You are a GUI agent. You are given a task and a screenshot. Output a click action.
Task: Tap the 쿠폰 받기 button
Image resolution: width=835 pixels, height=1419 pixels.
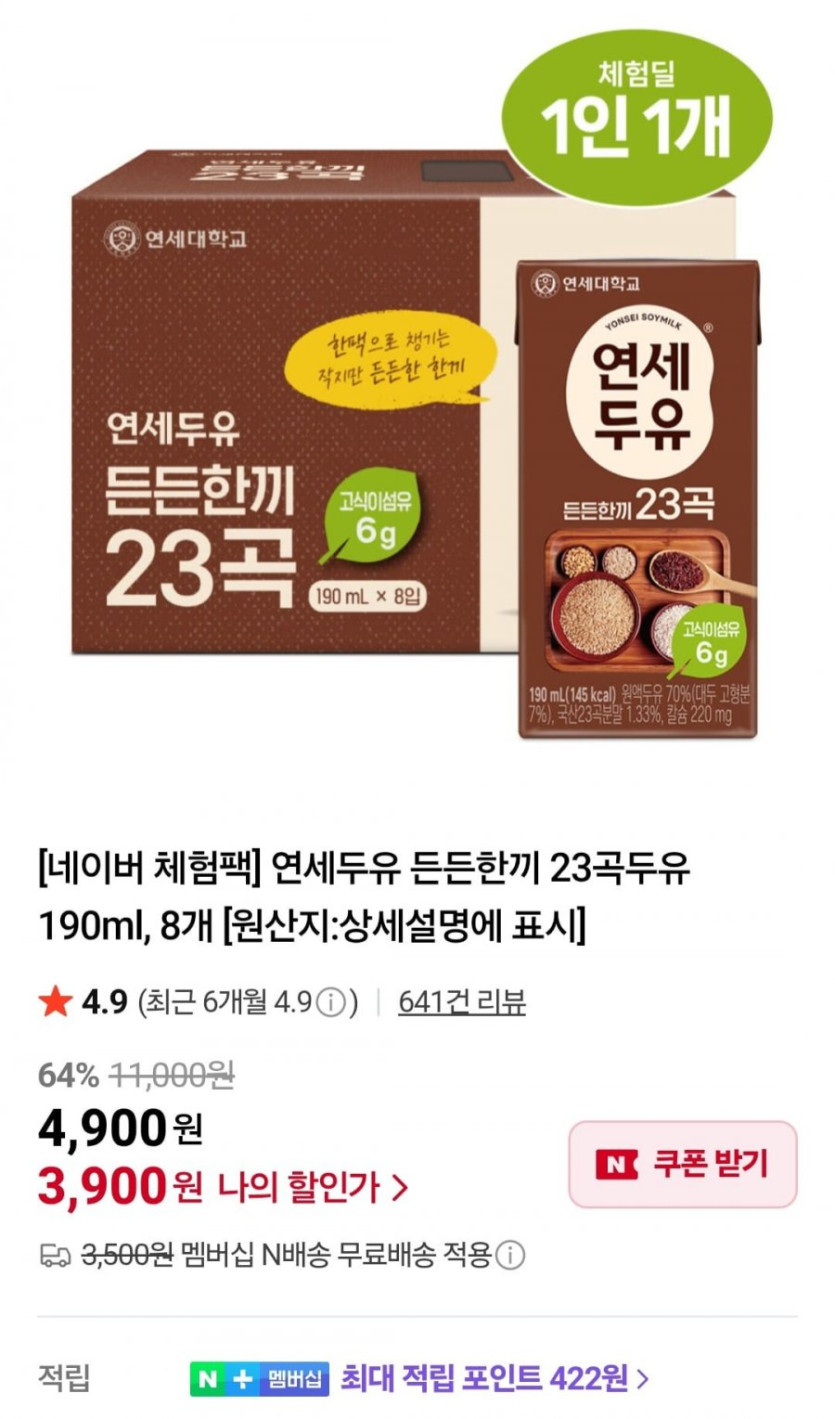click(683, 1164)
